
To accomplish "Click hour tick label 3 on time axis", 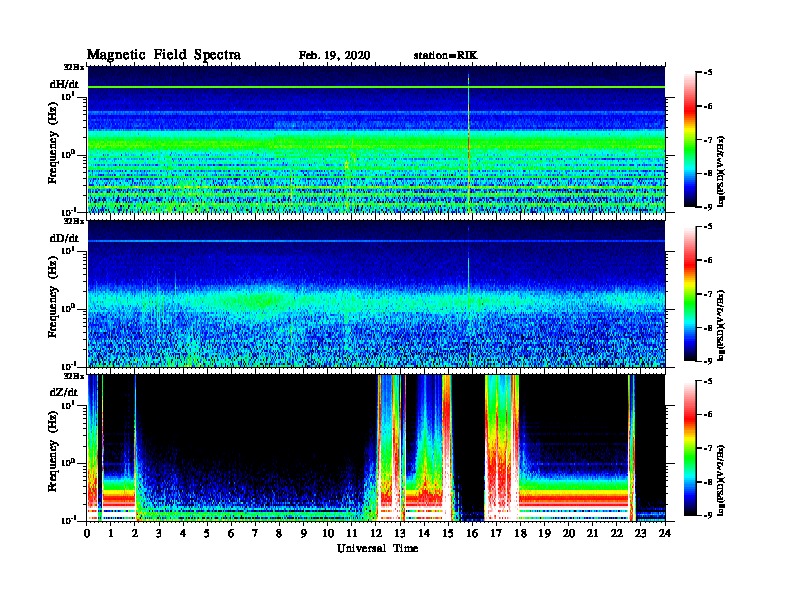I will (x=159, y=534).
